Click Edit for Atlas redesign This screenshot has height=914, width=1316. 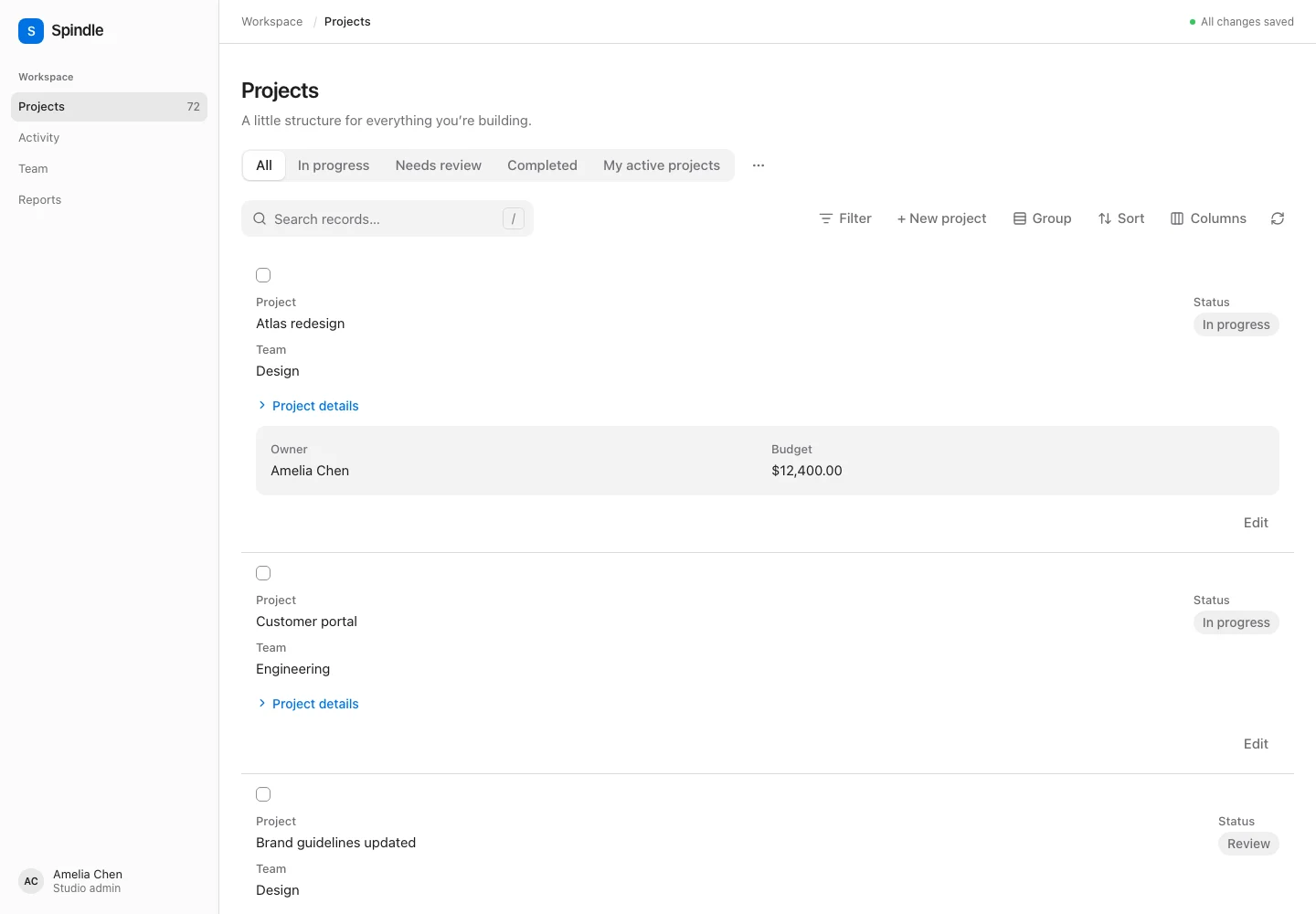pos(1256,523)
